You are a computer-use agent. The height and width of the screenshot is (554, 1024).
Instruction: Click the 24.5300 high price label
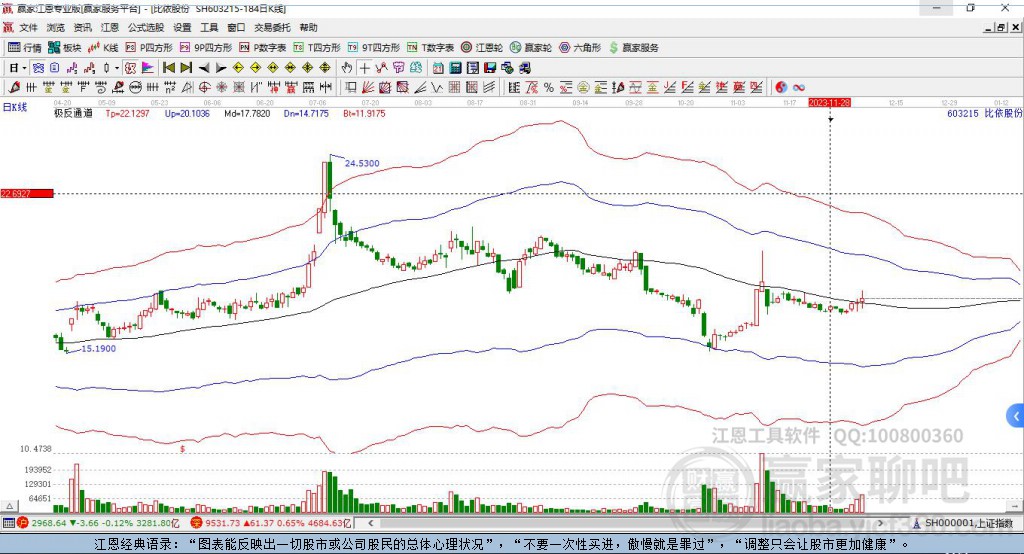point(362,163)
